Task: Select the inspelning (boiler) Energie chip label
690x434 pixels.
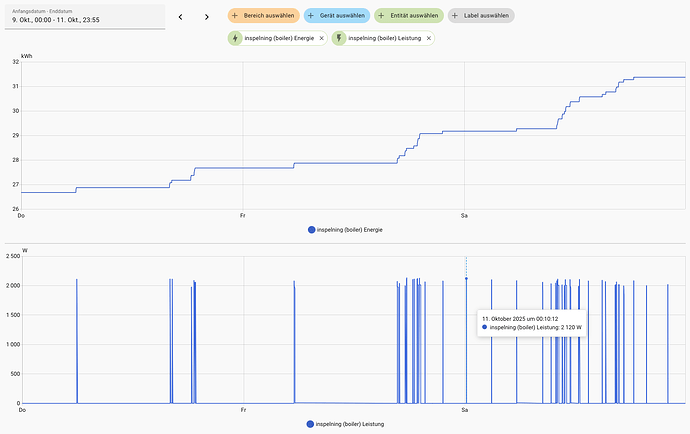Action: click(x=279, y=38)
